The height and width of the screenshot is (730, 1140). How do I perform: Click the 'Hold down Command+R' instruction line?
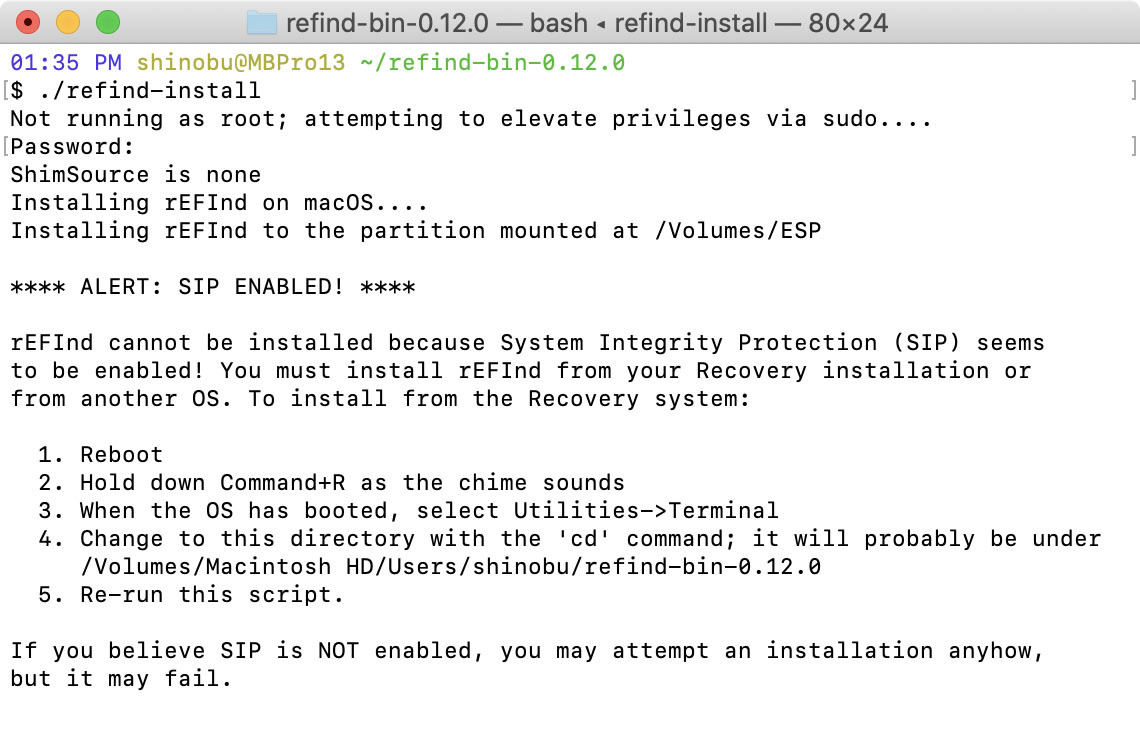(332, 483)
